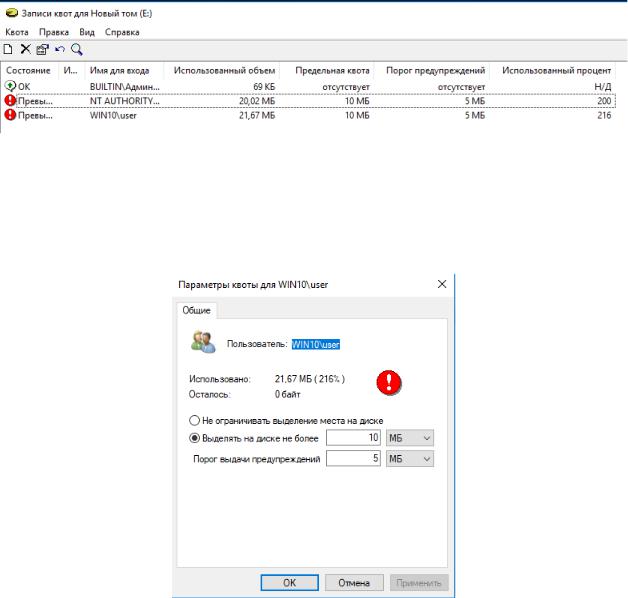Viewport: 628px width, 598px height.
Task: Open the Правка menu
Action: [x=54, y=32]
